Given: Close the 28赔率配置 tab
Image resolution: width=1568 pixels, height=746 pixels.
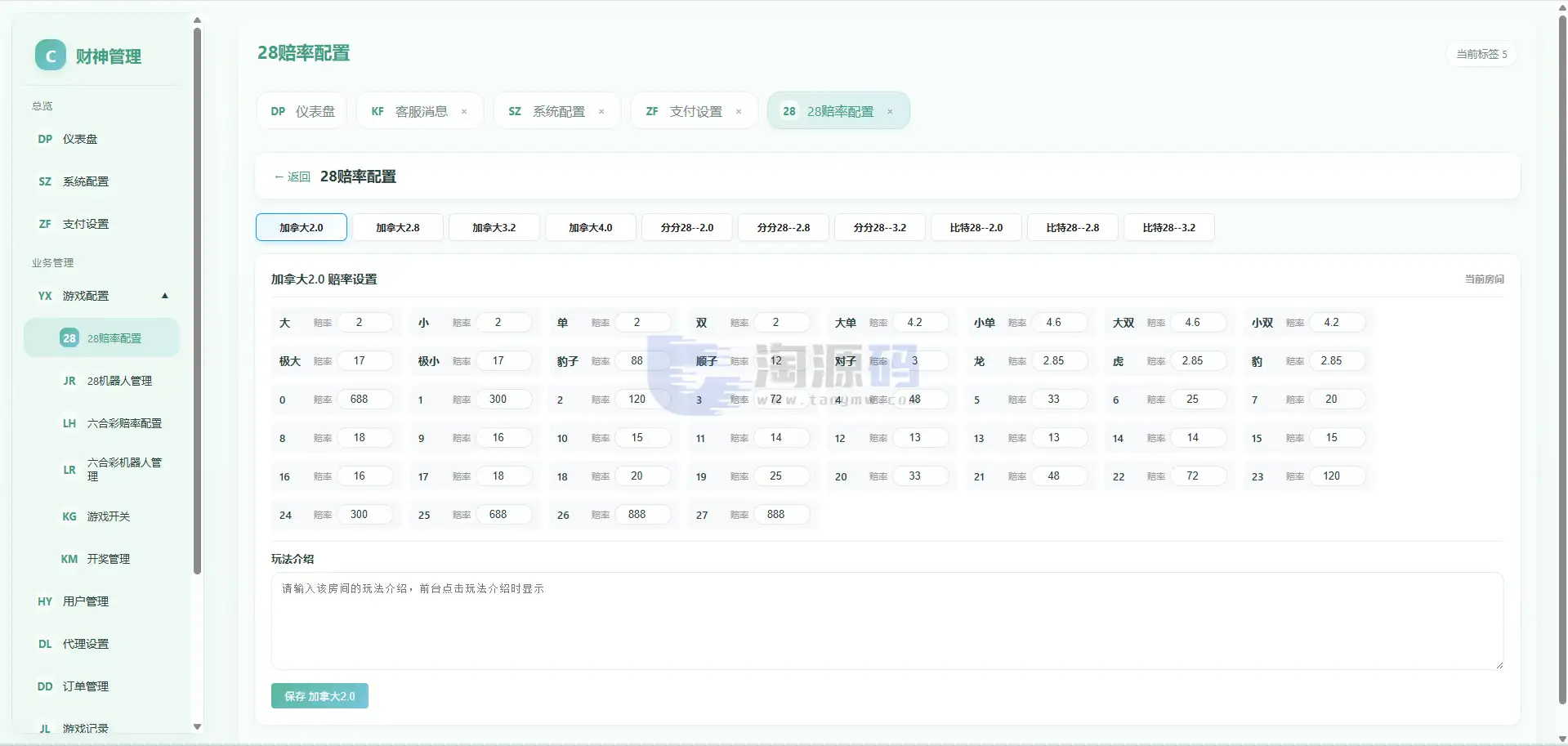Looking at the screenshot, I should [890, 112].
